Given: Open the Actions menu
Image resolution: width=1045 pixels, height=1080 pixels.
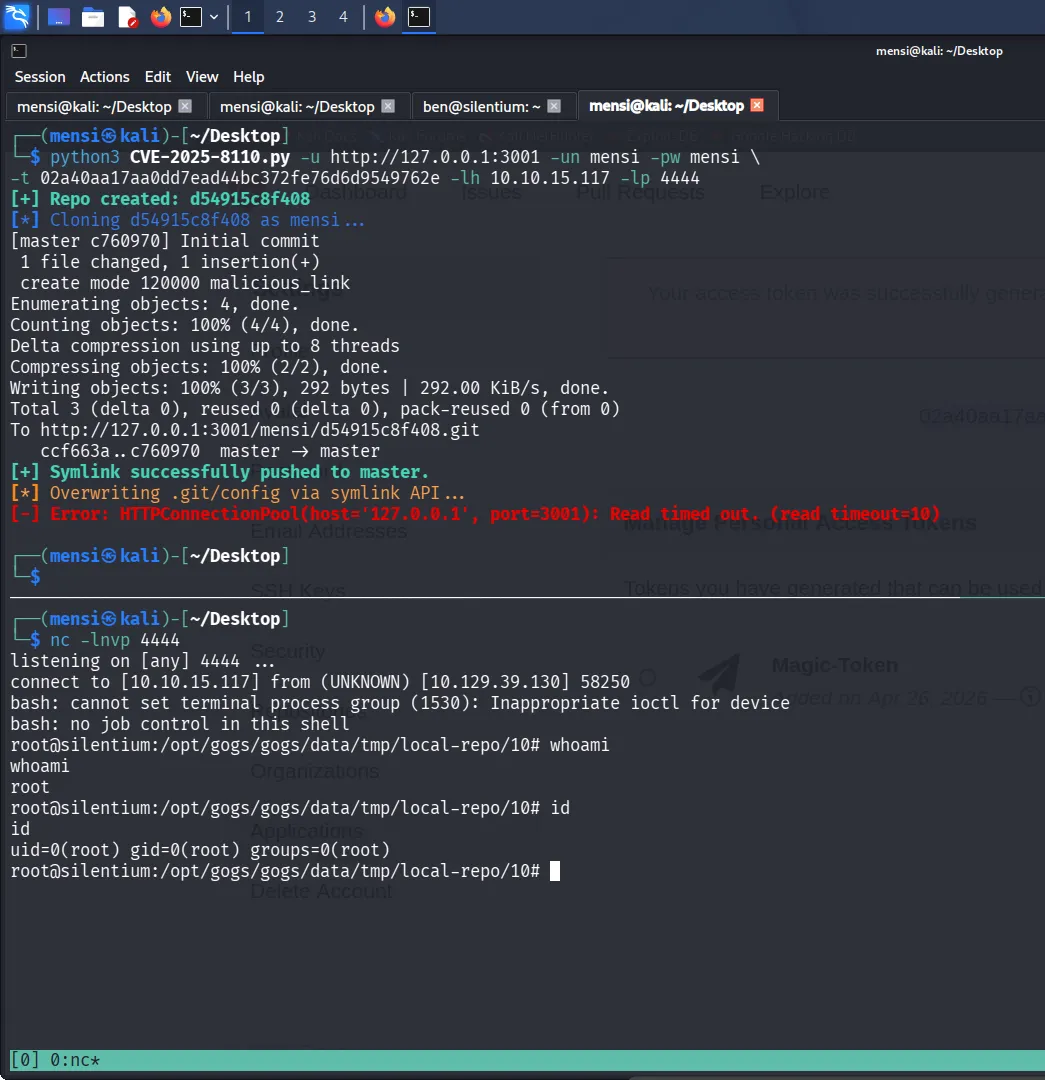Looking at the screenshot, I should pyautogui.click(x=105, y=77).
